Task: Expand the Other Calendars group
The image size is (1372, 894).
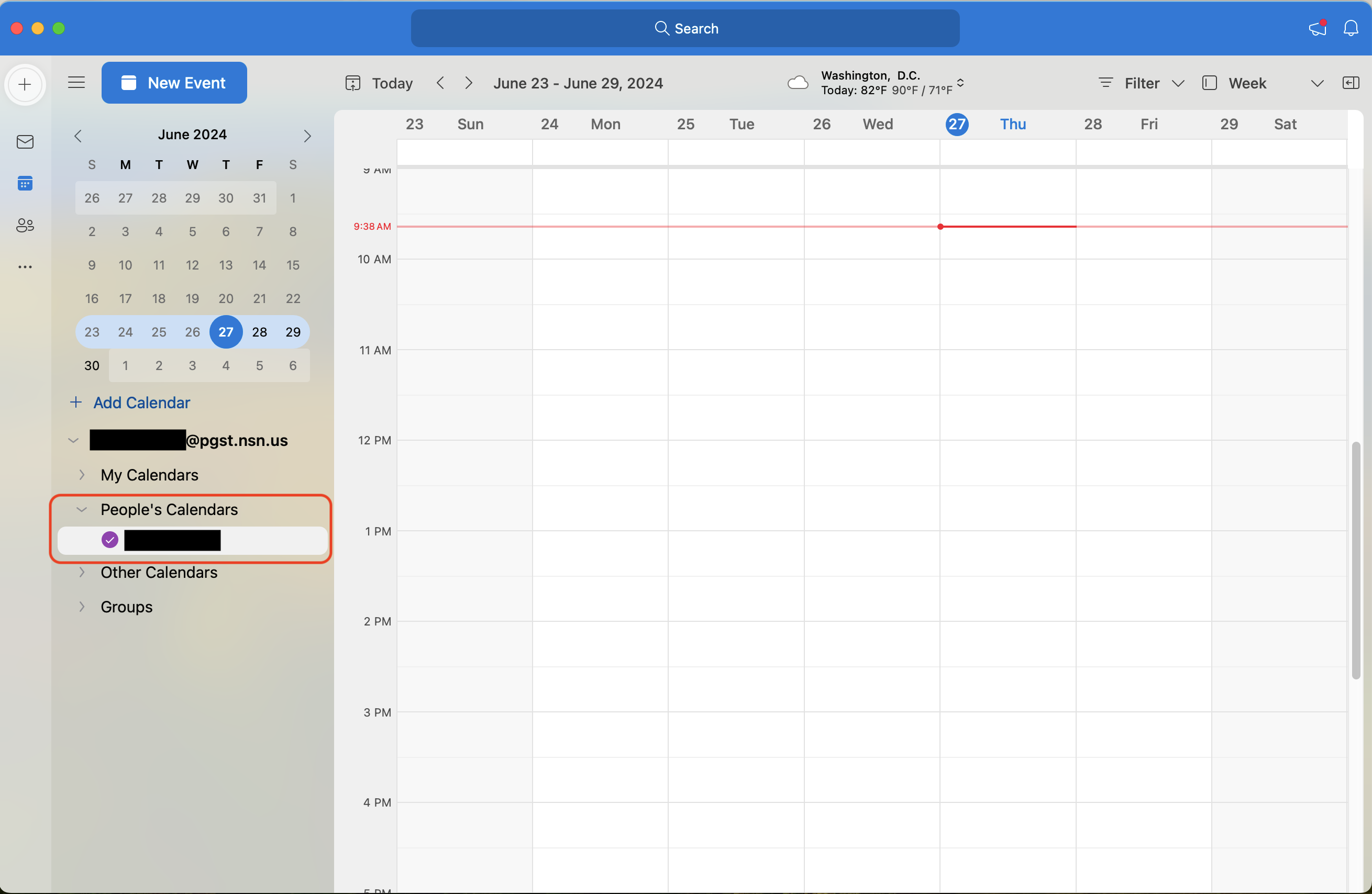Action: 82,572
